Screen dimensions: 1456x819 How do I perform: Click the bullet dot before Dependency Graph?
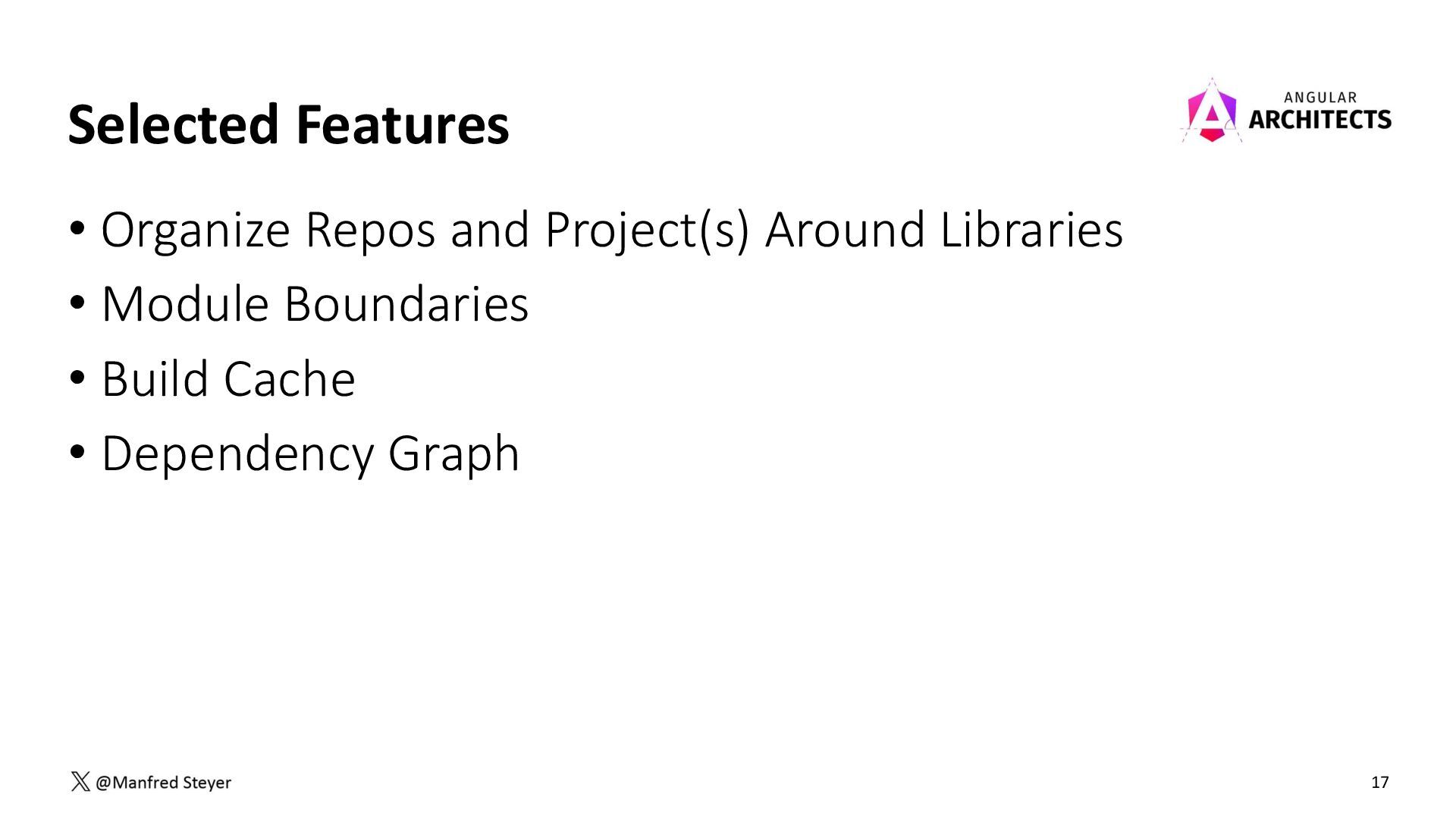pyautogui.click(x=78, y=452)
